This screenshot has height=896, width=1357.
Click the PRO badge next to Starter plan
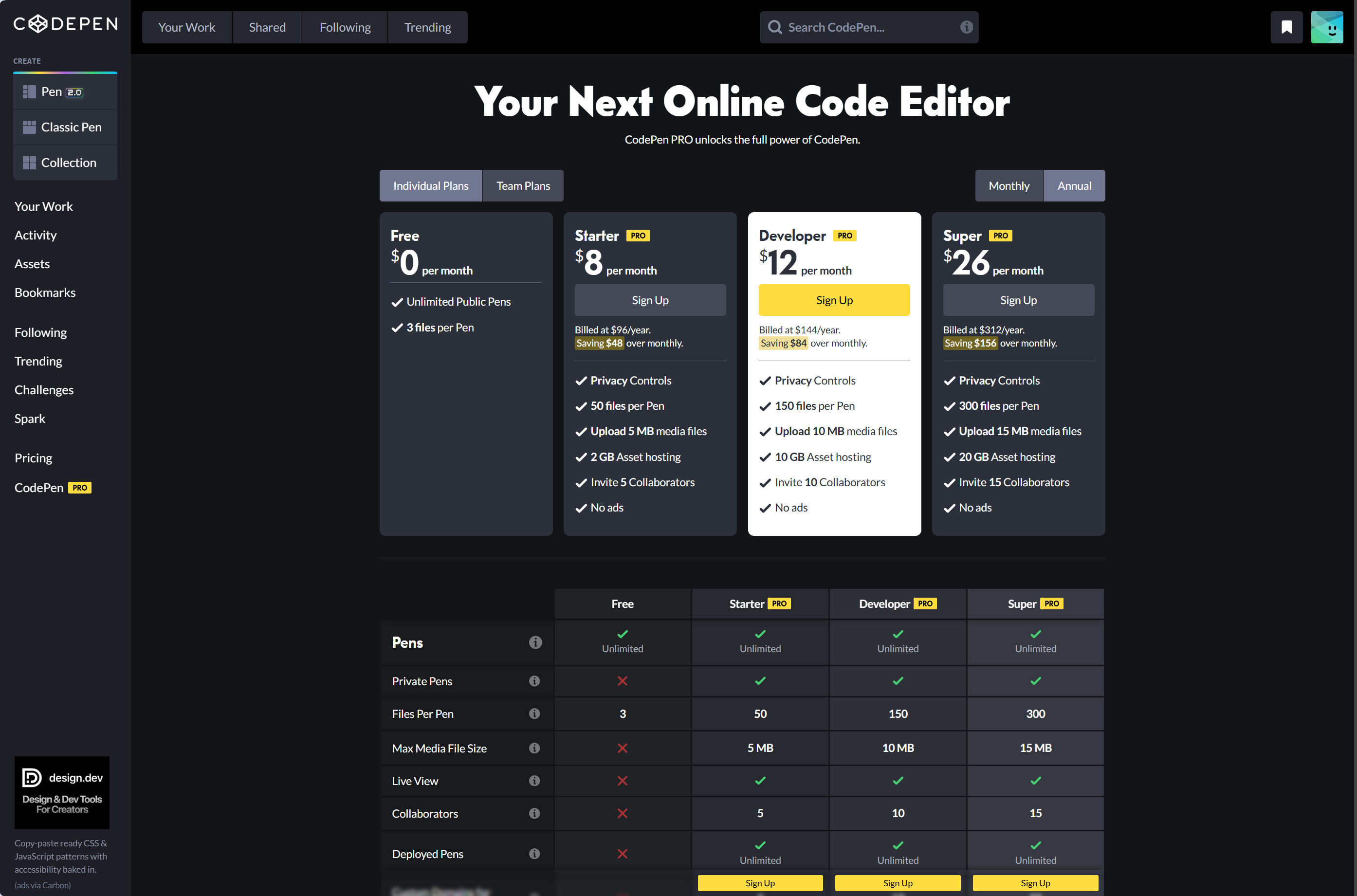[638, 236]
